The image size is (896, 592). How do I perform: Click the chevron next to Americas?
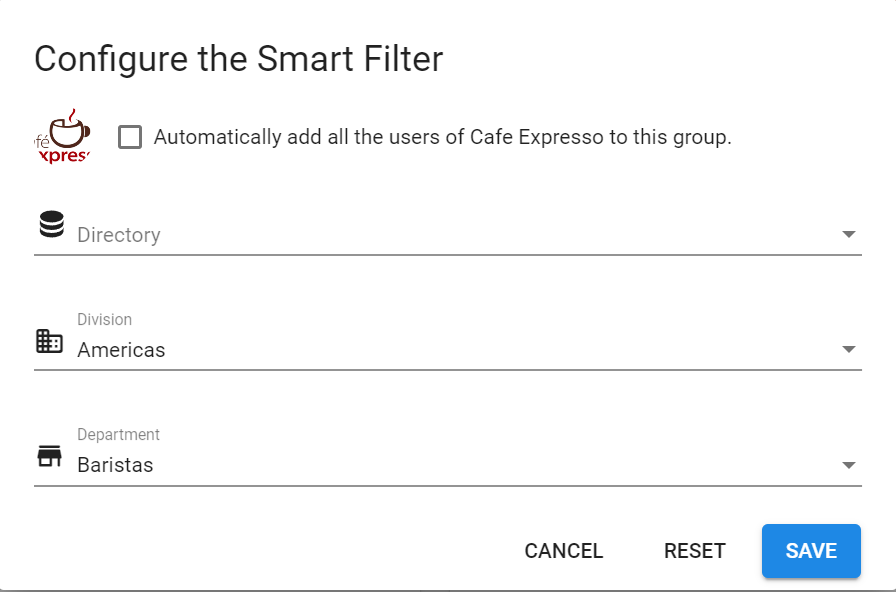coord(847,349)
